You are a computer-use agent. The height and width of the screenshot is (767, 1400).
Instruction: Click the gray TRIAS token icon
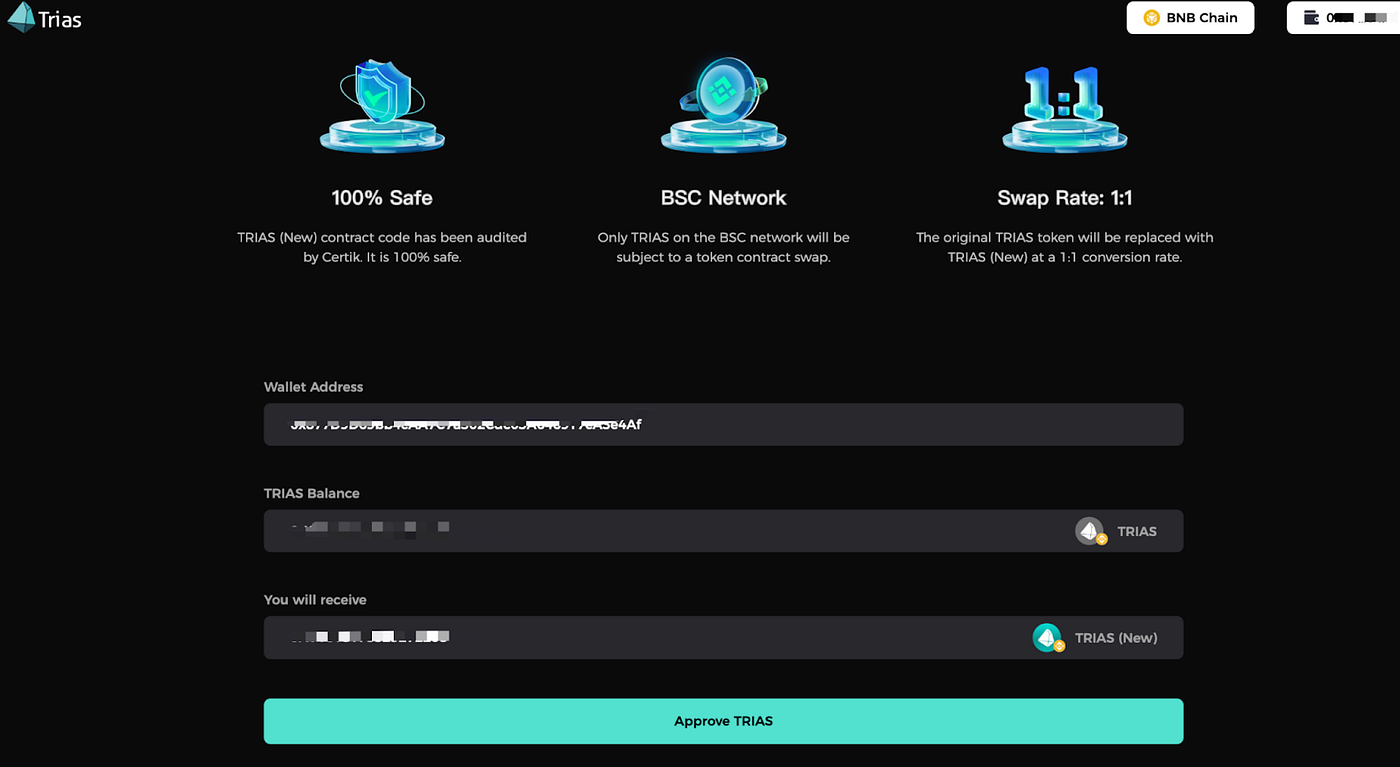click(x=1090, y=530)
